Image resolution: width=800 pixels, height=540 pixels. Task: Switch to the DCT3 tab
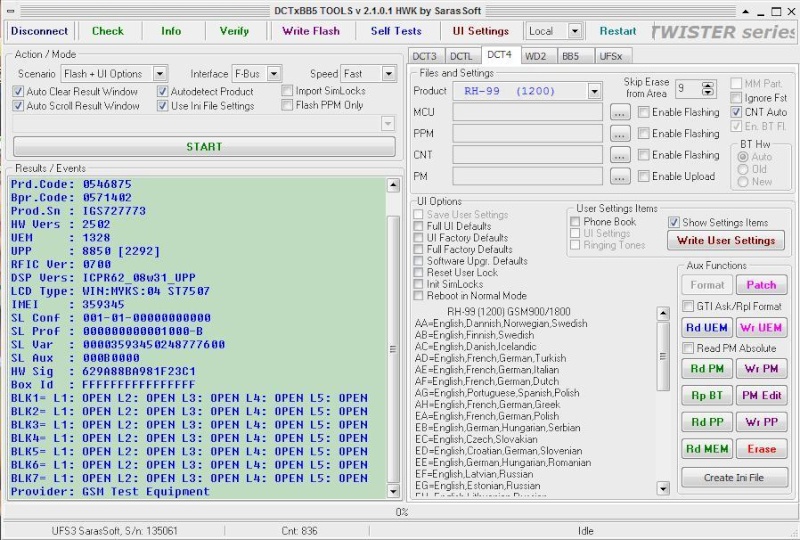(425, 56)
